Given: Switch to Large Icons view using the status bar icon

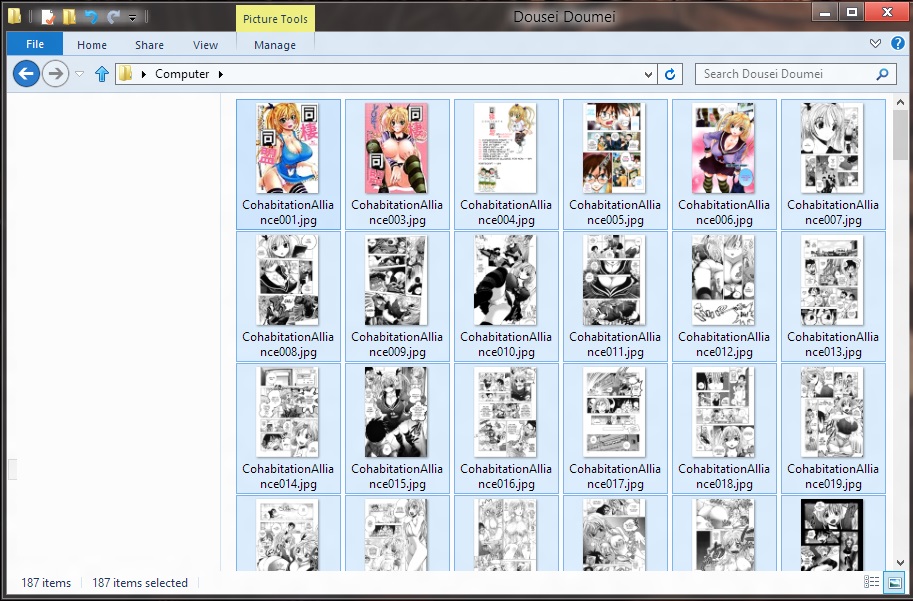Looking at the screenshot, I should click(x=893, y=582).
